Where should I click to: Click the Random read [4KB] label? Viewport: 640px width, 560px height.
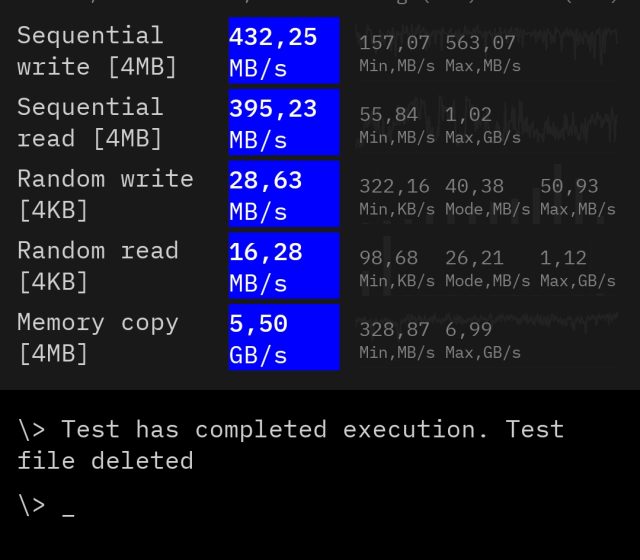98,267
